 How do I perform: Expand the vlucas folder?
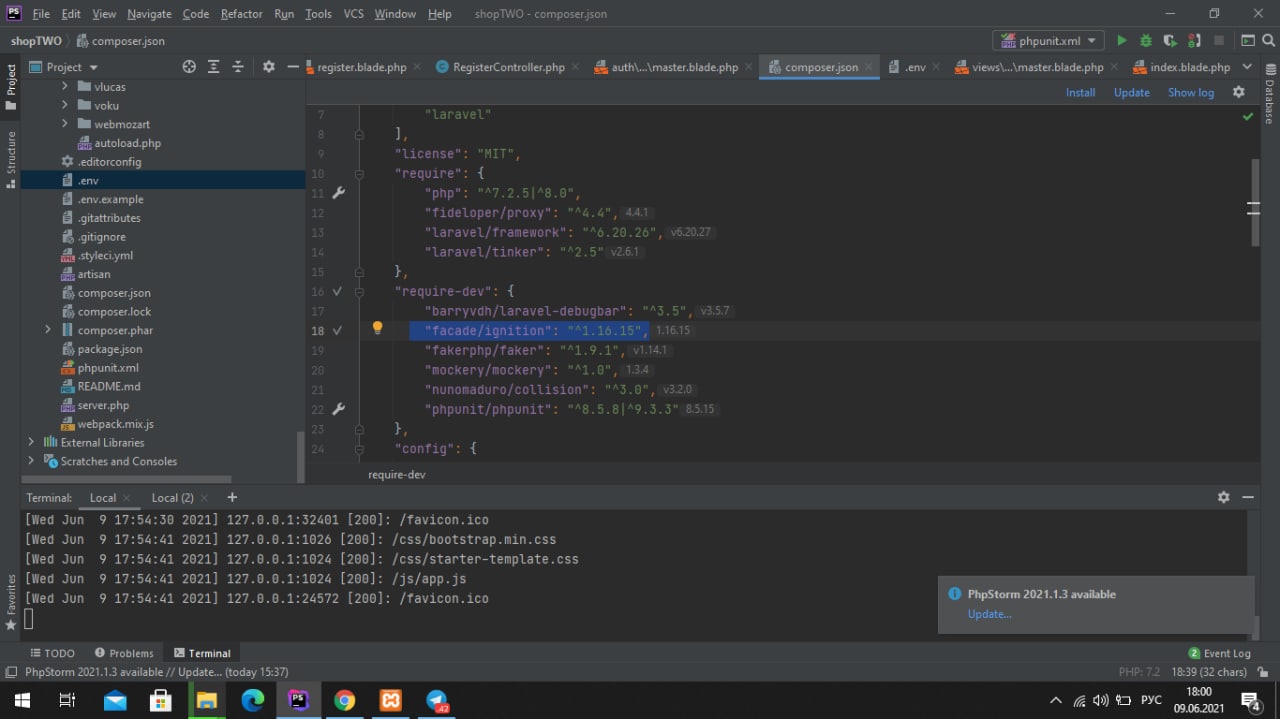pyautogui.click(x=65, y=87)
